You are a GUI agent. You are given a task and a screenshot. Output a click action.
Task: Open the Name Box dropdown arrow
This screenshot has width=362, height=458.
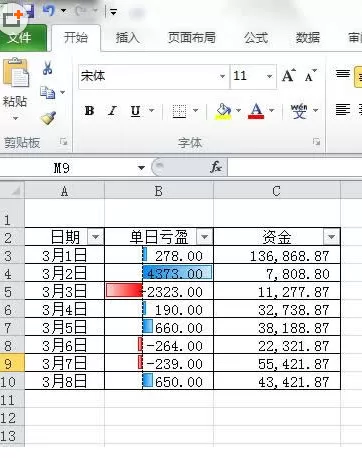[141, 168]
